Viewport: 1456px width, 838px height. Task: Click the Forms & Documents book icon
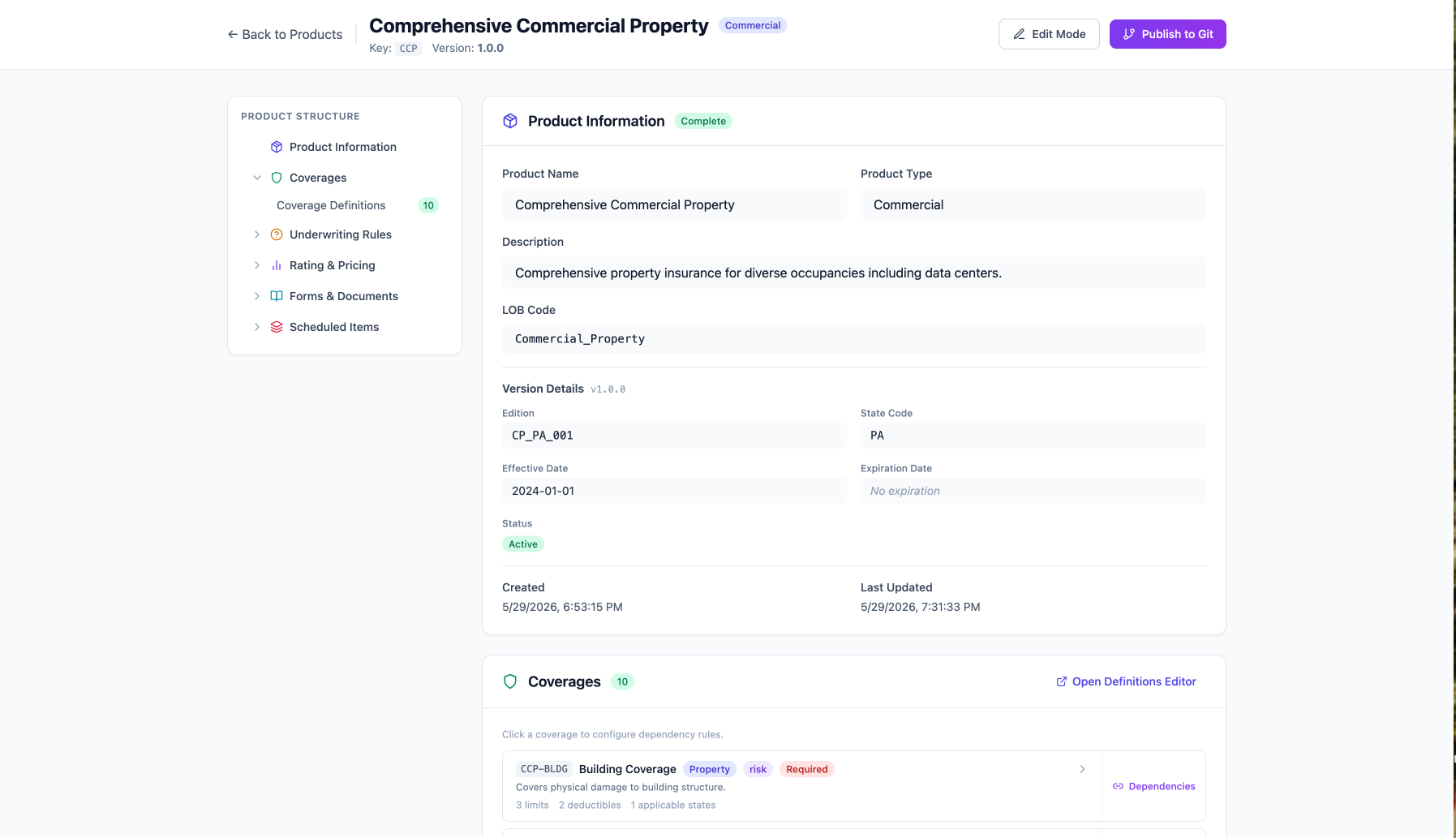[x=277, y=296]
